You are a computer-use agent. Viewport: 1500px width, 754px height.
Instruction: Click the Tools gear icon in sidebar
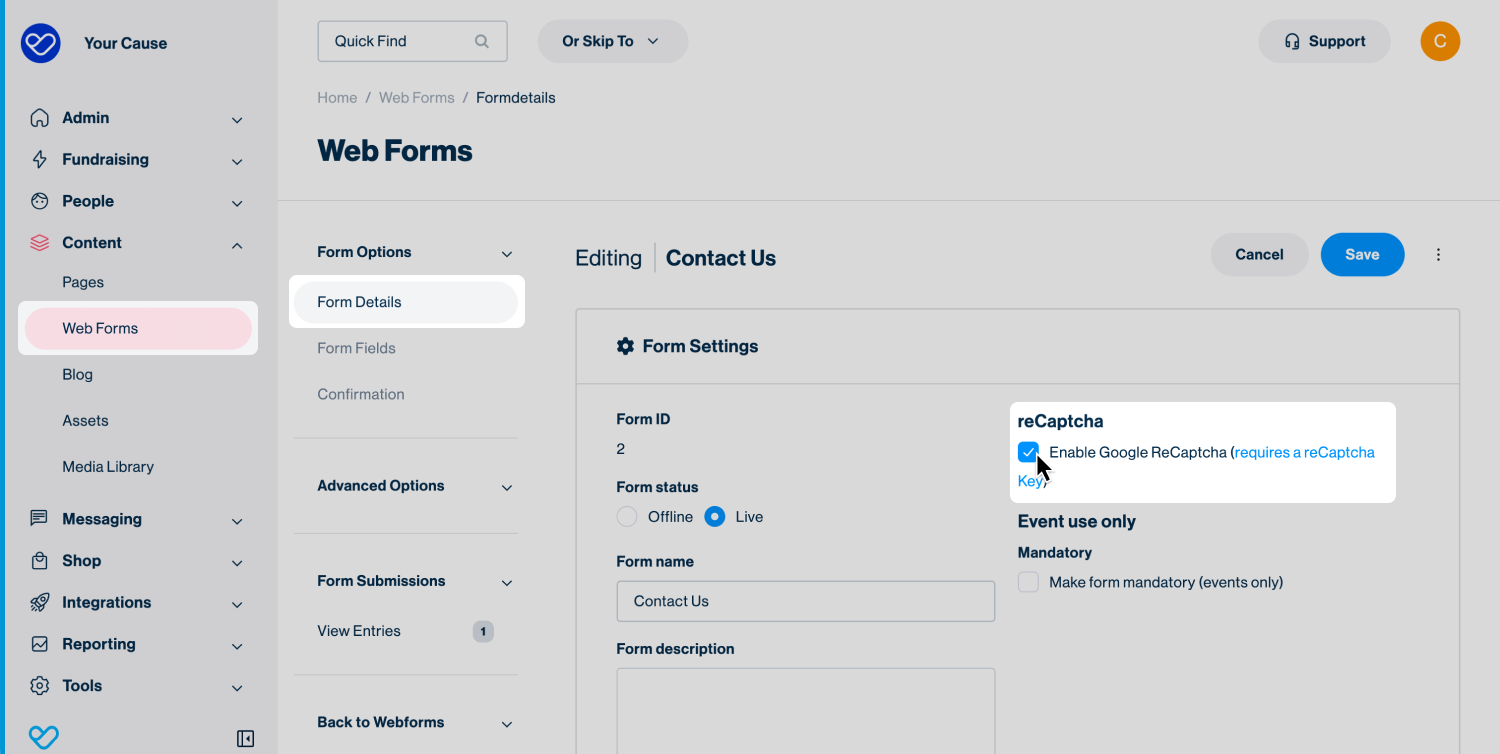[40, 686]
